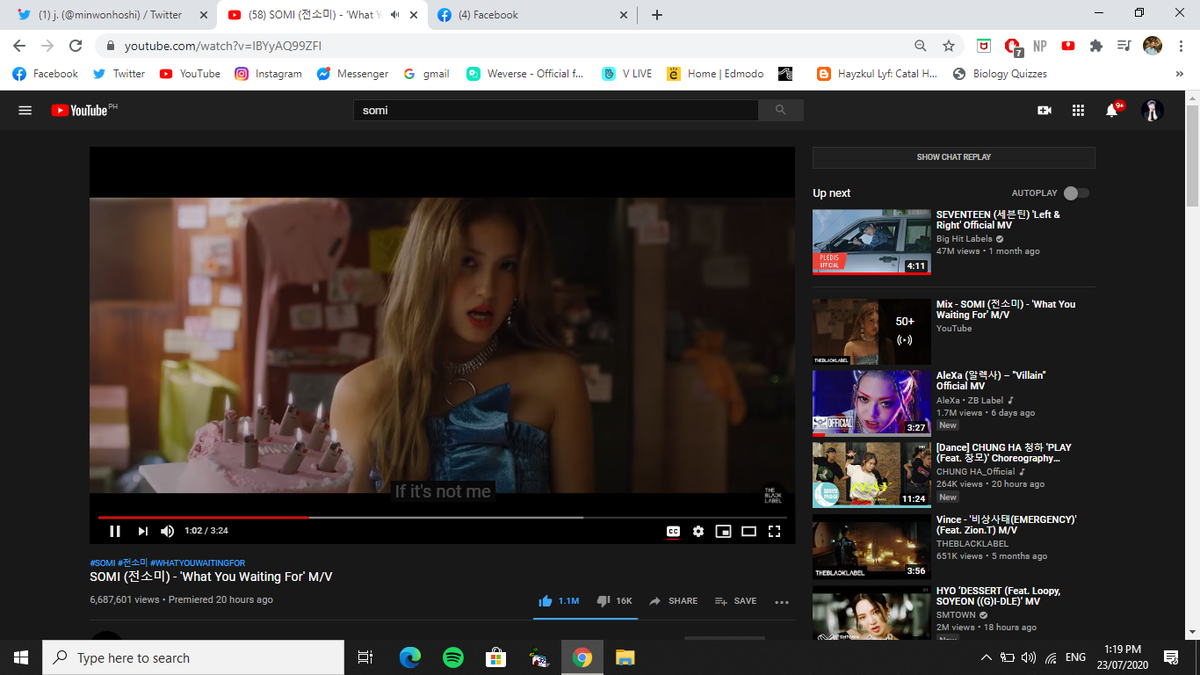Open Spotify from the taskbar
1200x675 pixels.
coord(453,657)
